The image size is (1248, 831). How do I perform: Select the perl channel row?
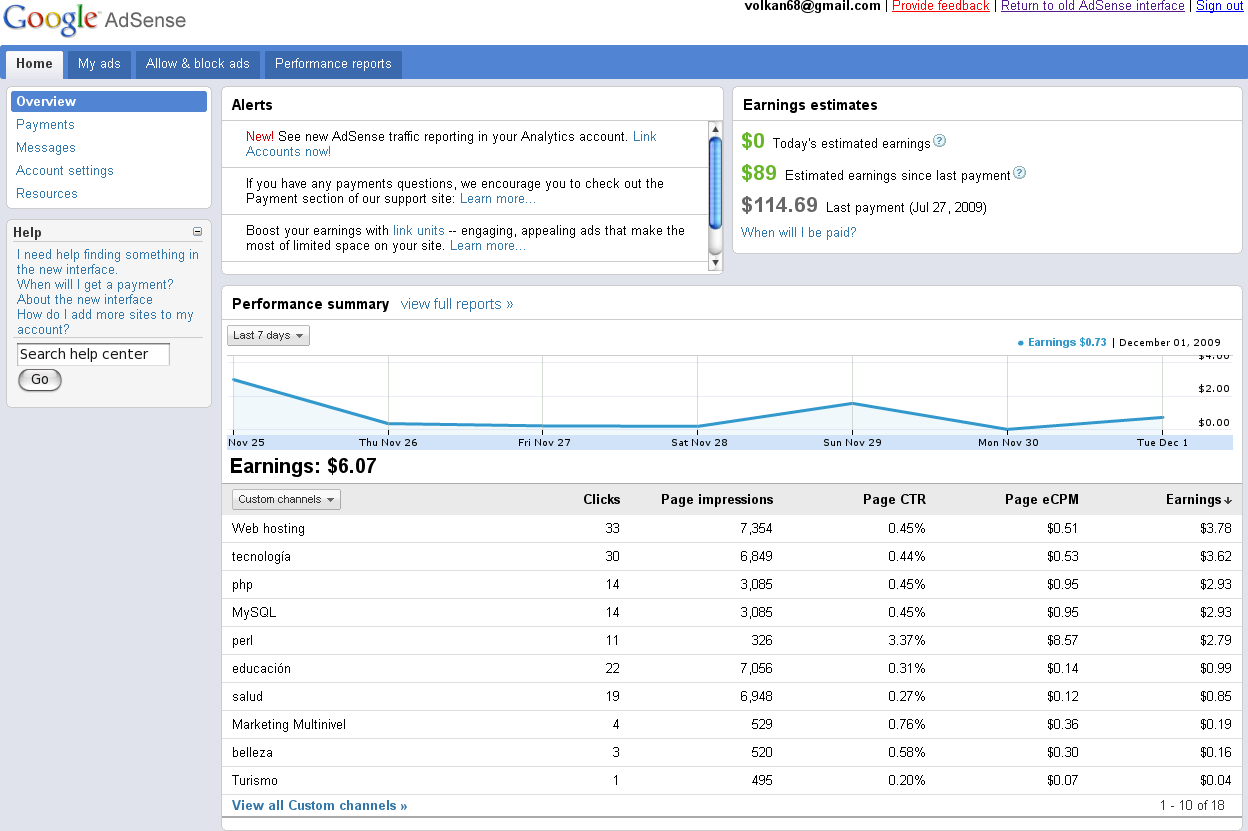(x=732, y=641)
